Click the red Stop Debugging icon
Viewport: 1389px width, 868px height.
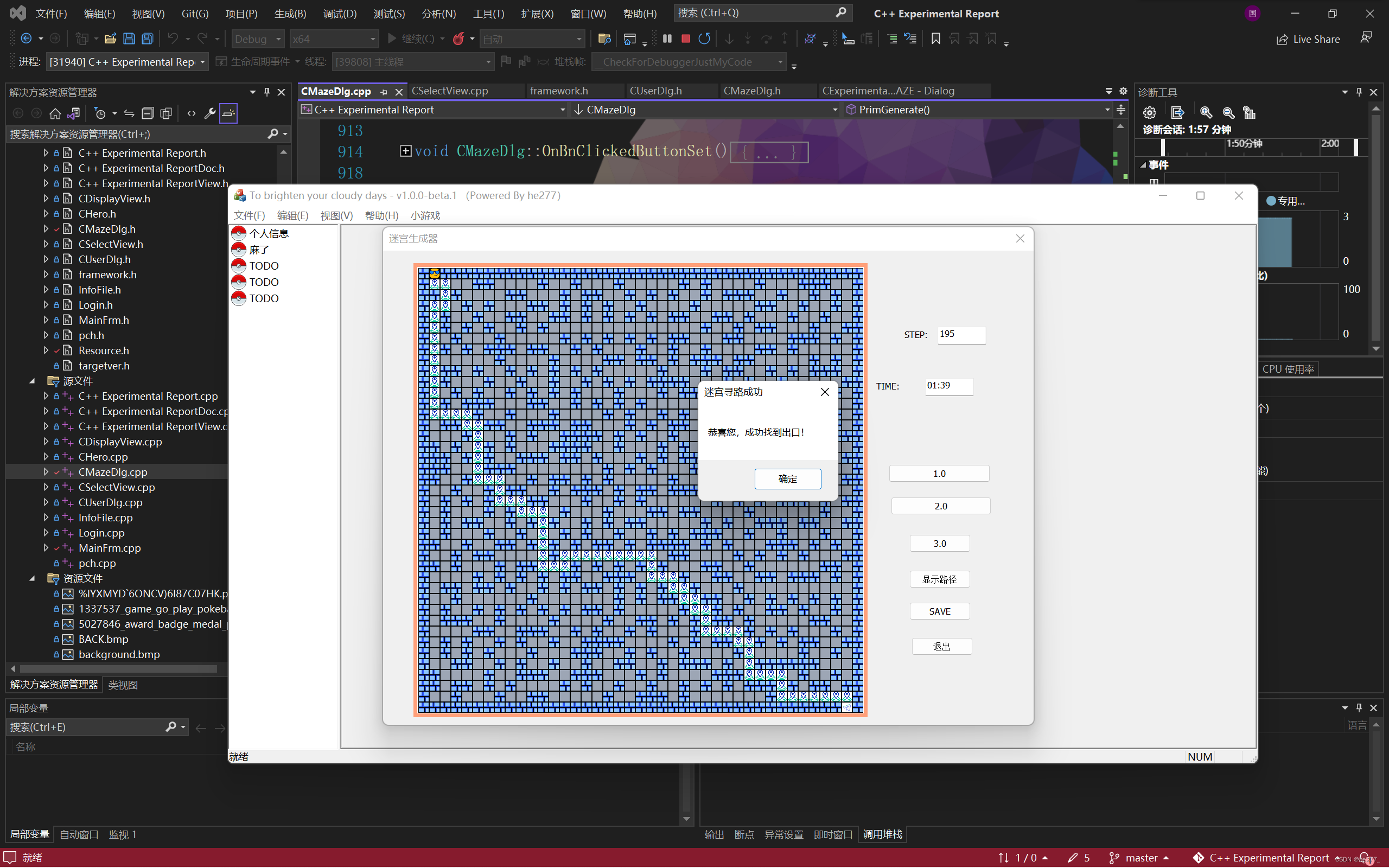tap(685, 39)
